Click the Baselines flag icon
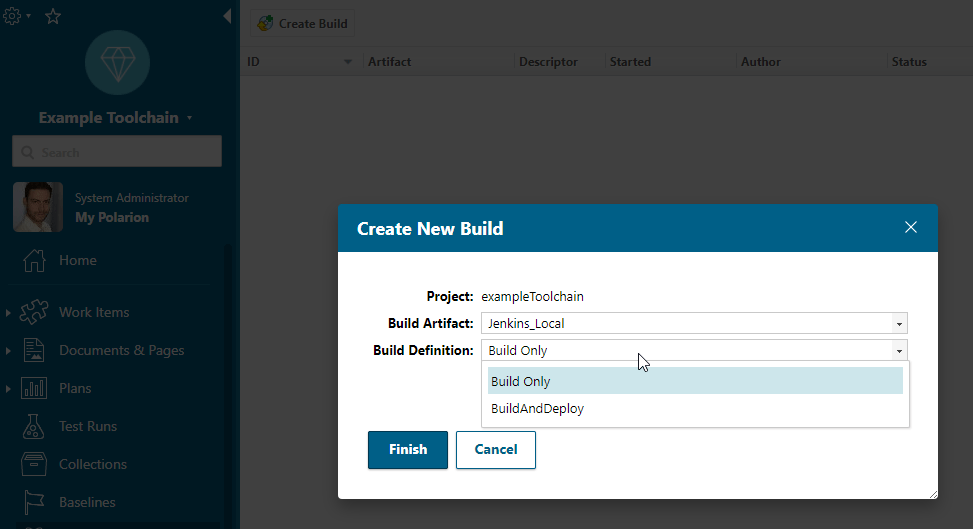This screenshot has width=973, height=529. point(34,502)
